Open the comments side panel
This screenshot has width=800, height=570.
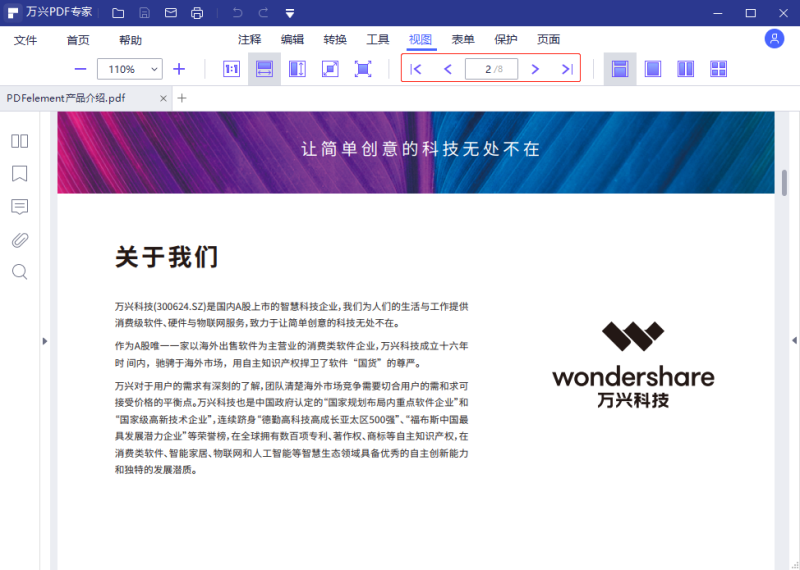coord(19,207)
